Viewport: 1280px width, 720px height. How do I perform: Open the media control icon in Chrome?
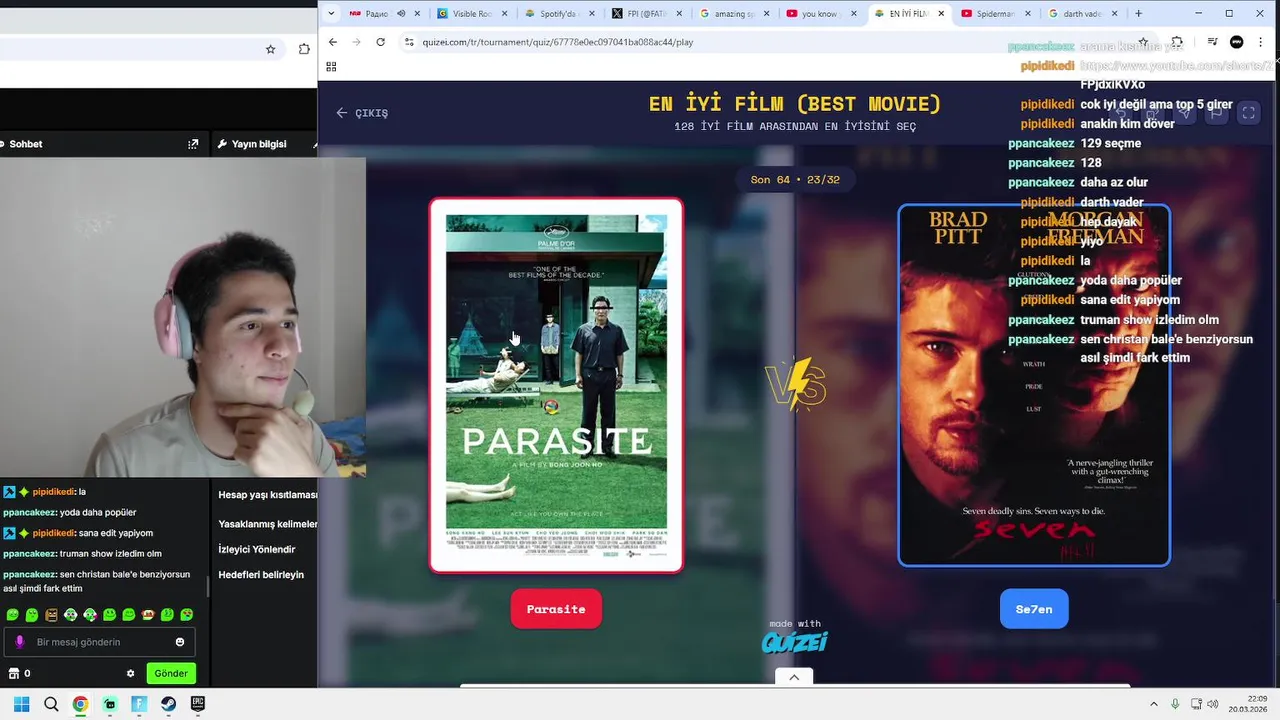1212,42
